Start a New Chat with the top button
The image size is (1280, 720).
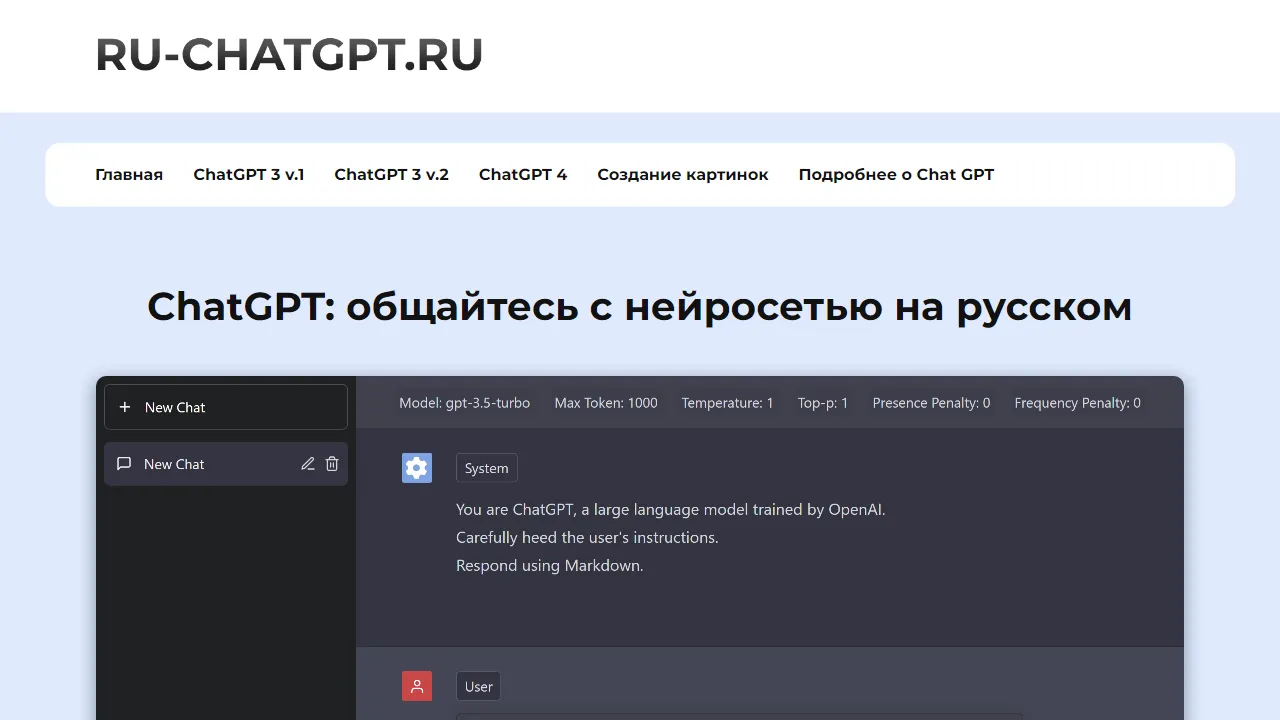pos(226,407)
